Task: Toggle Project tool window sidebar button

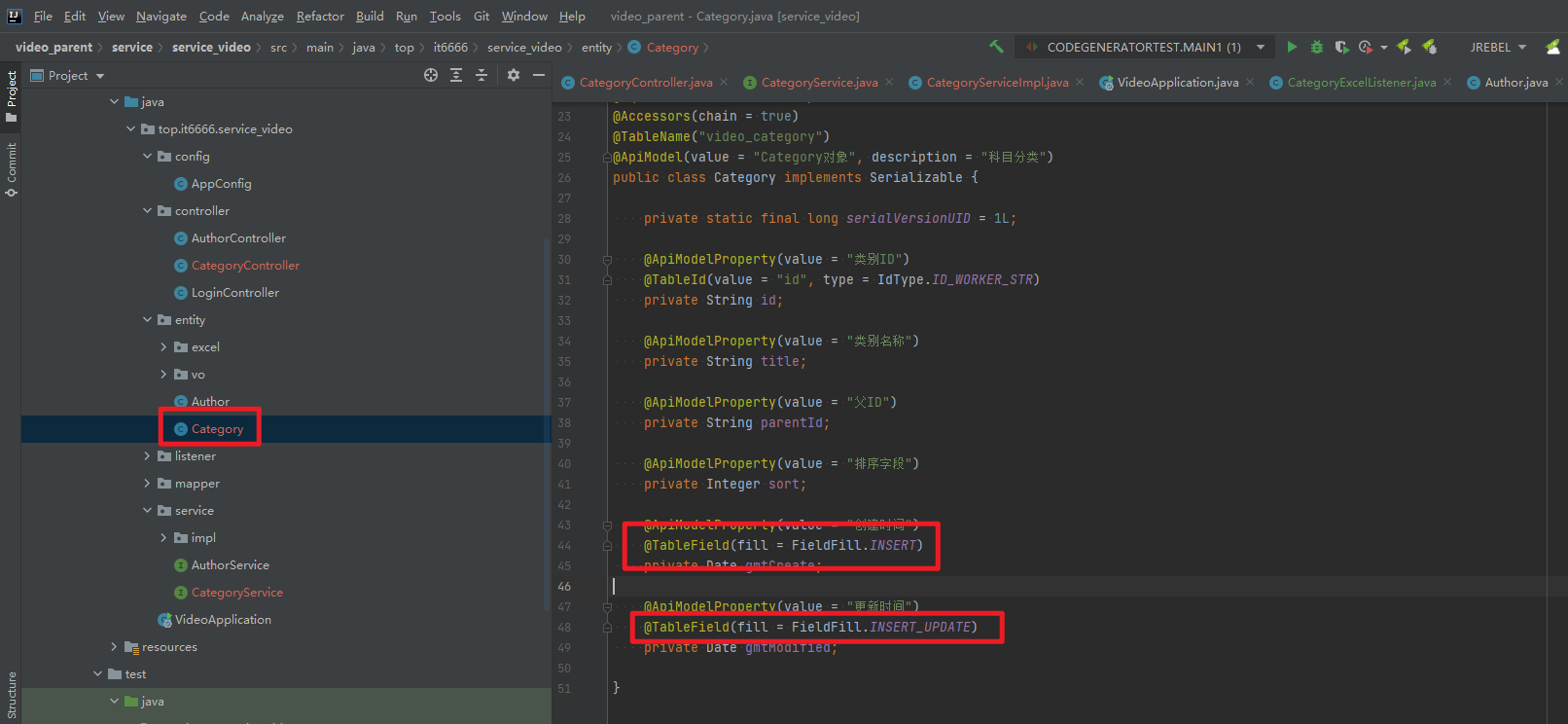Action: tap(11, 96)
